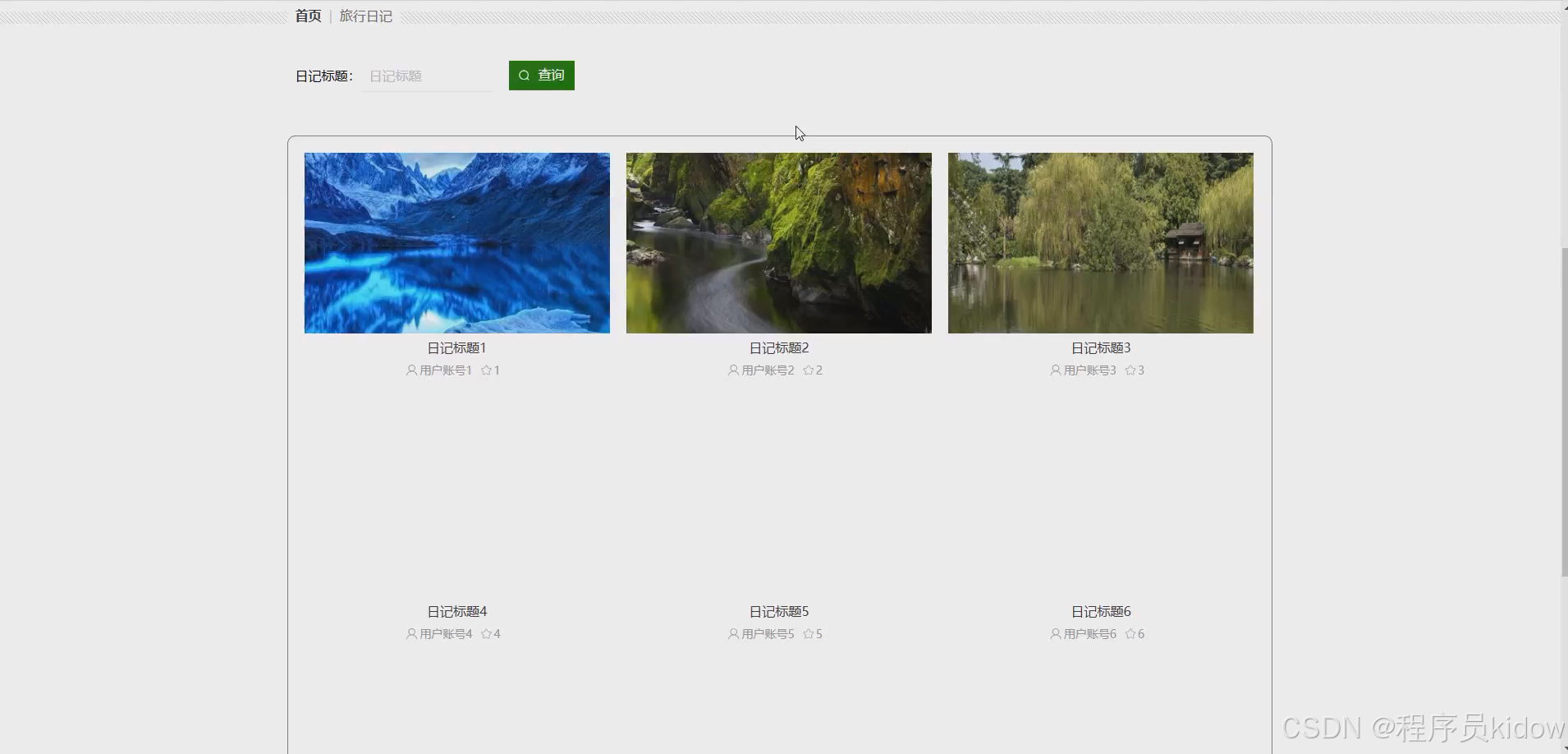The width and height of the screenshot is (1568, 754).
Task: Click the user icon beside 用户账号1
Action: pyautogui.click(x=410, y=370)
